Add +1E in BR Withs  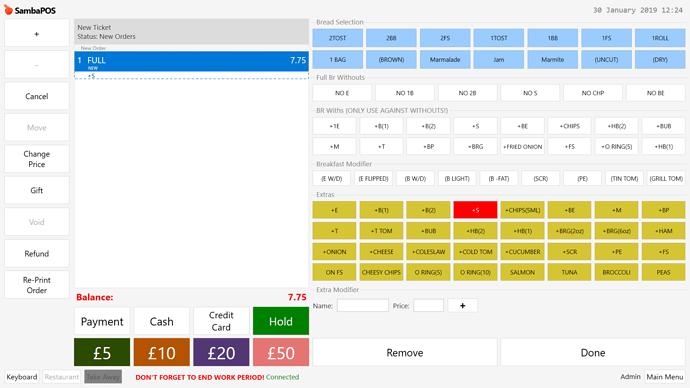[x=334, y=126]
